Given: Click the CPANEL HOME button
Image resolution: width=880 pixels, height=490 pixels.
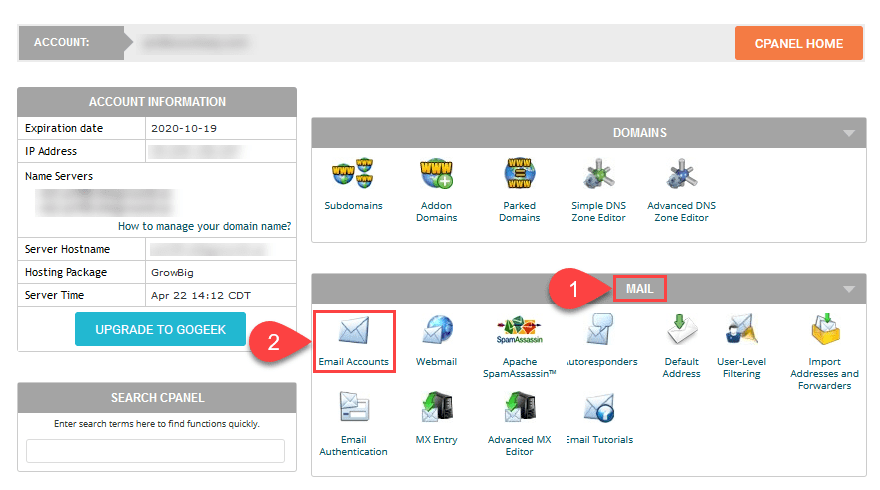Looking at the screenshot, I should pos(799,43).
